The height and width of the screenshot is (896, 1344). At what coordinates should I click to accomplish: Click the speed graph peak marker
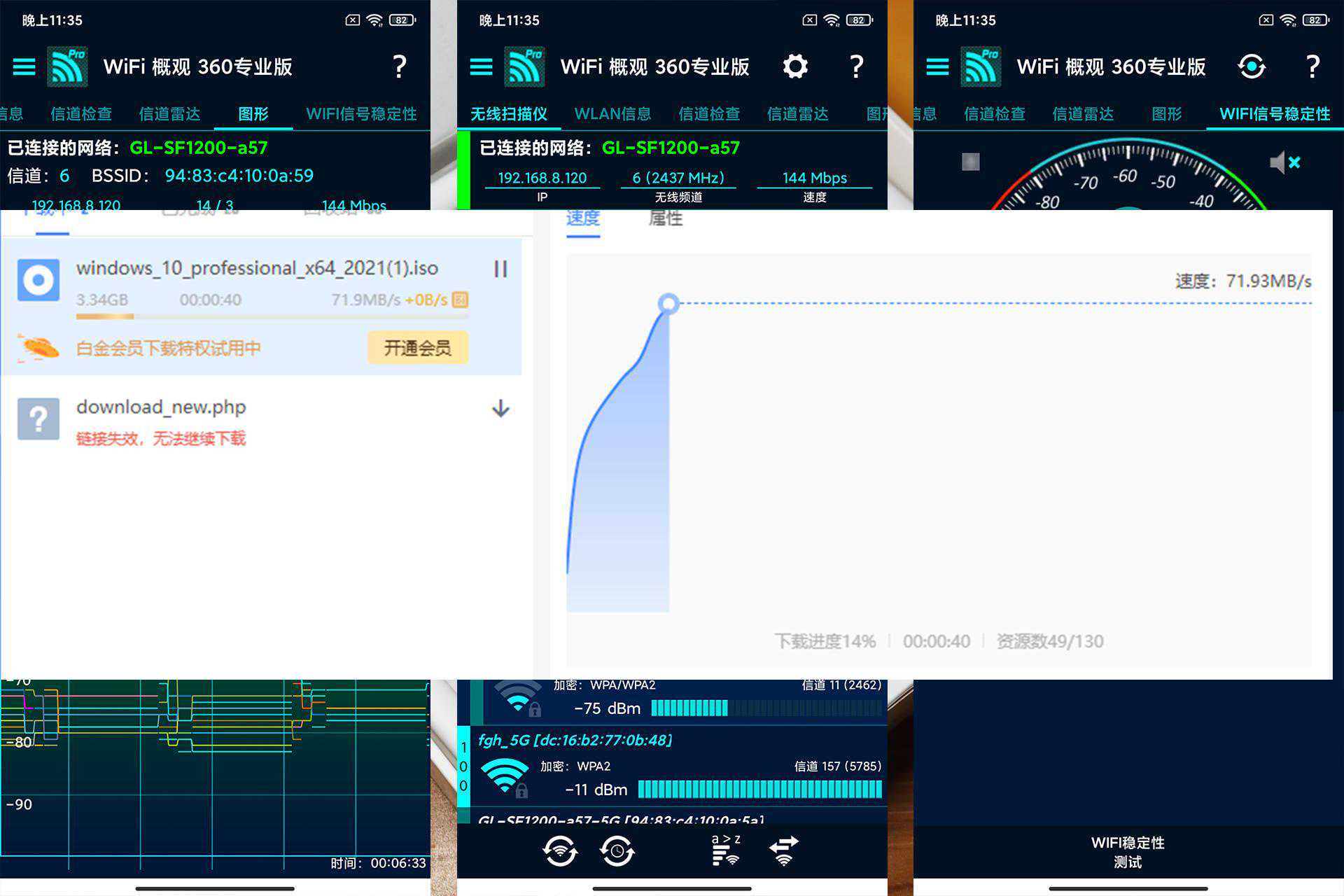(668, 303)
